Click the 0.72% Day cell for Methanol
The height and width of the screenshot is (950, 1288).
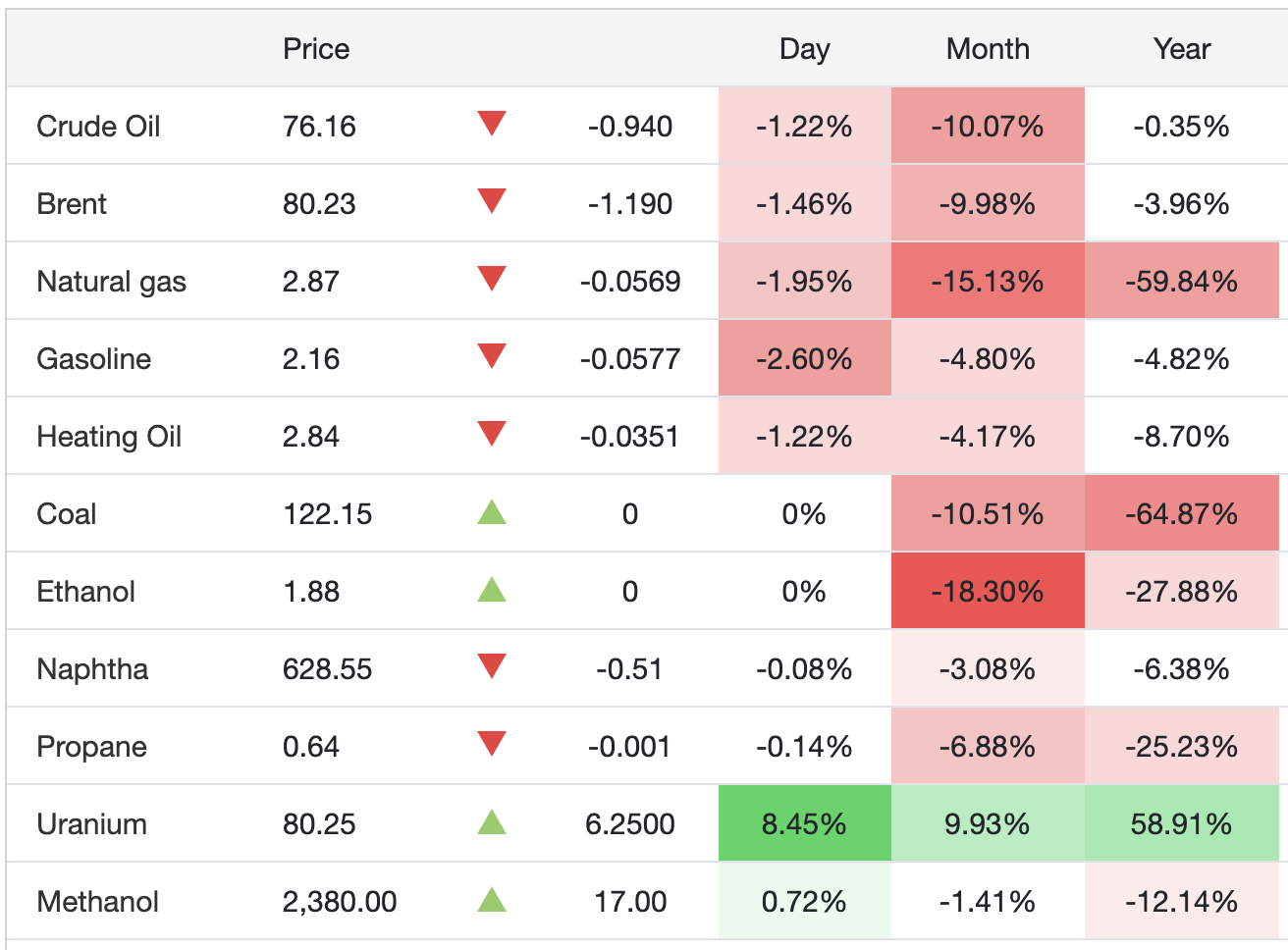(x=805, y=901)
